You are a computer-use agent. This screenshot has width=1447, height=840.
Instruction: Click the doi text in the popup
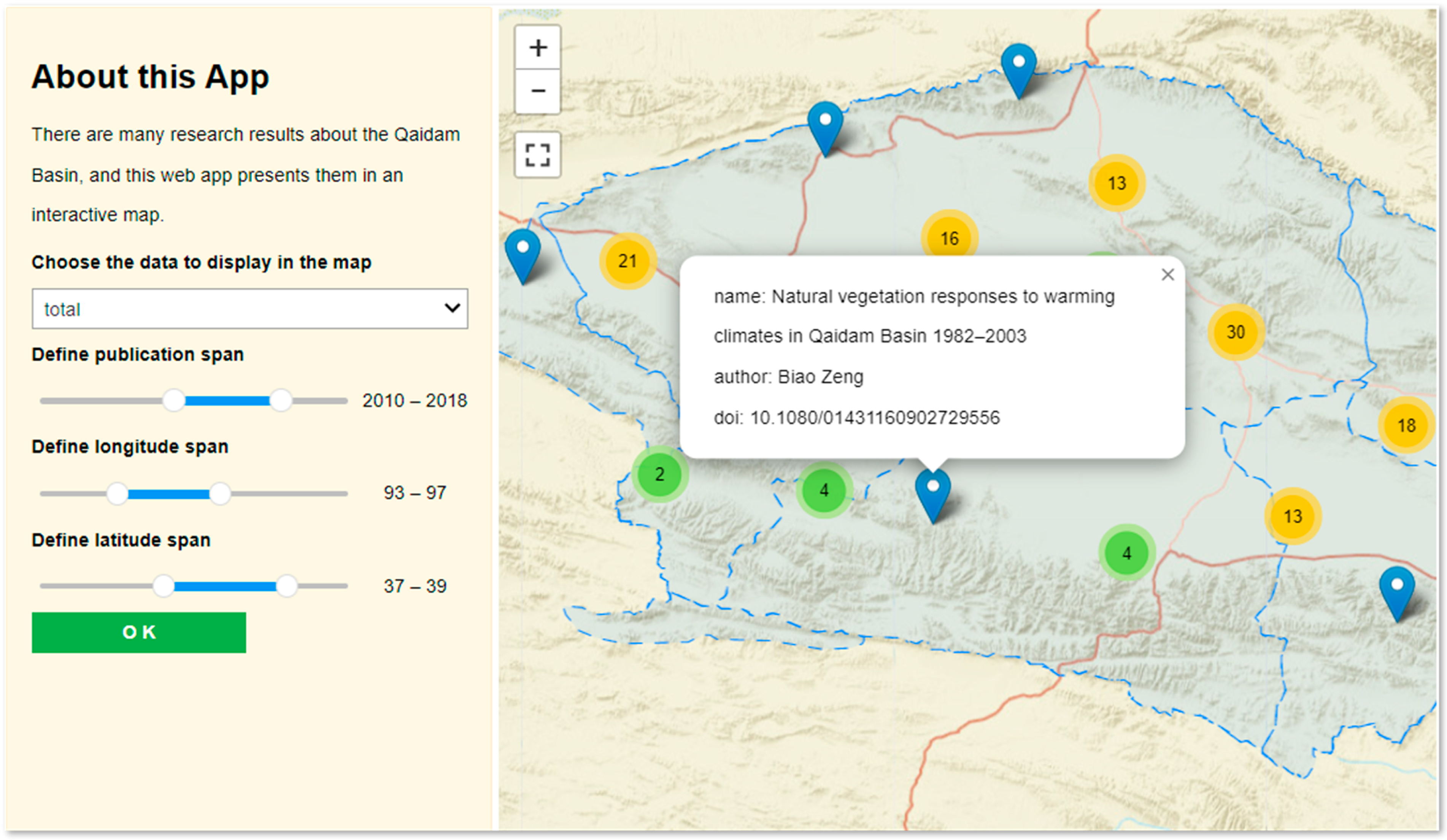[856, 418]
